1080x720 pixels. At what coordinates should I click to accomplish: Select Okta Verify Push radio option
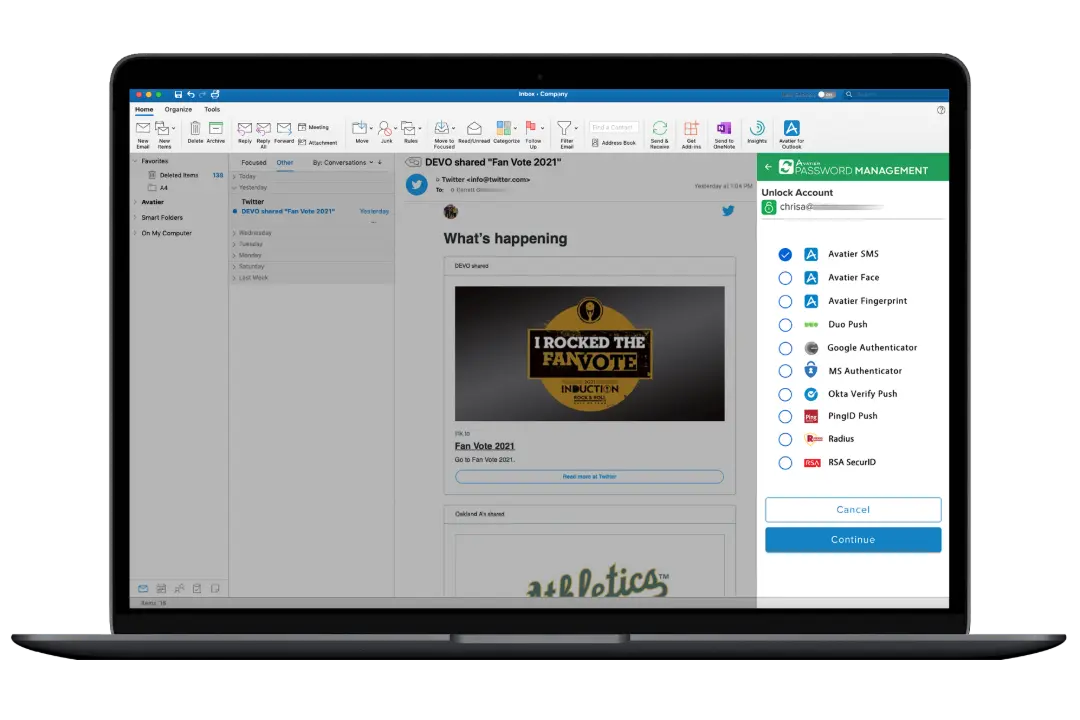pos(785,394)
